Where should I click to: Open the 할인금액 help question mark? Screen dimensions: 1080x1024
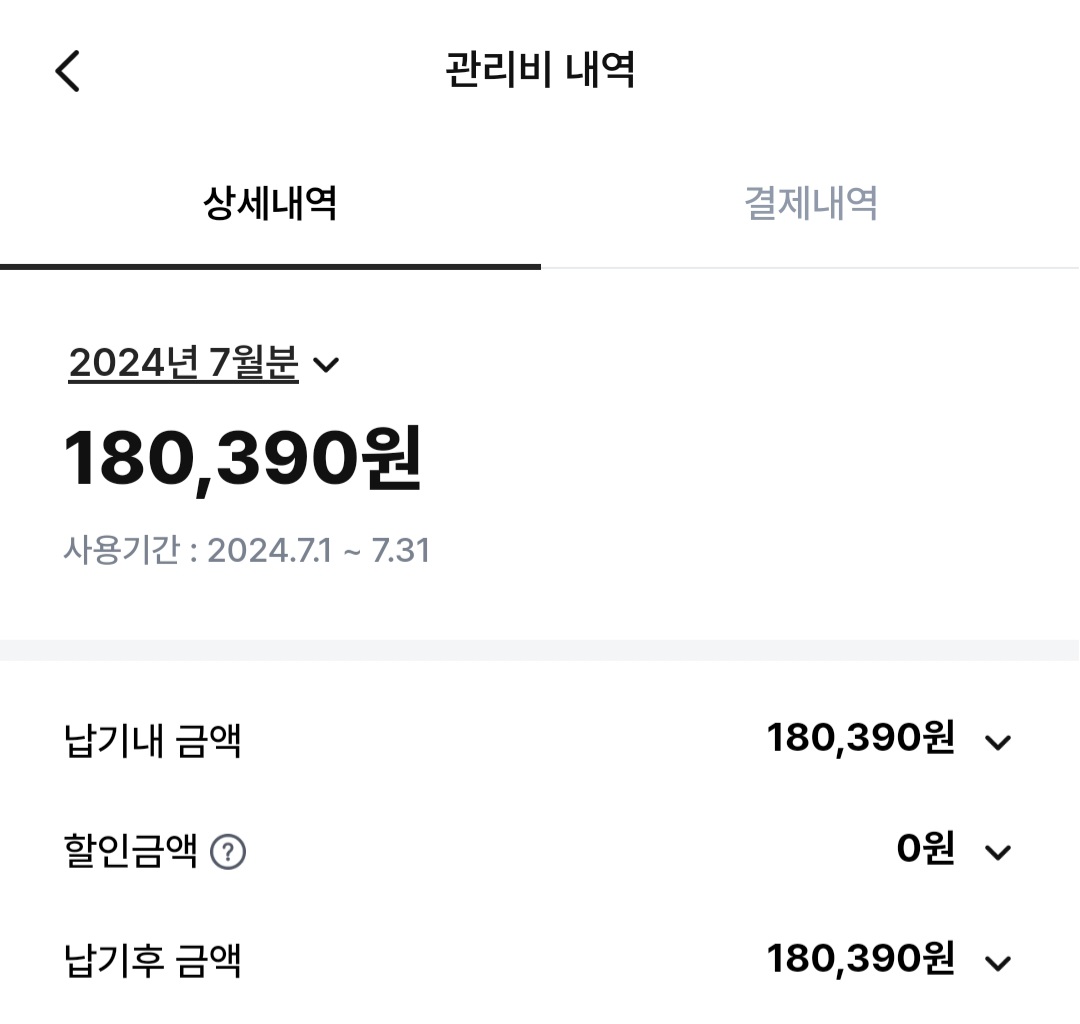229,853
